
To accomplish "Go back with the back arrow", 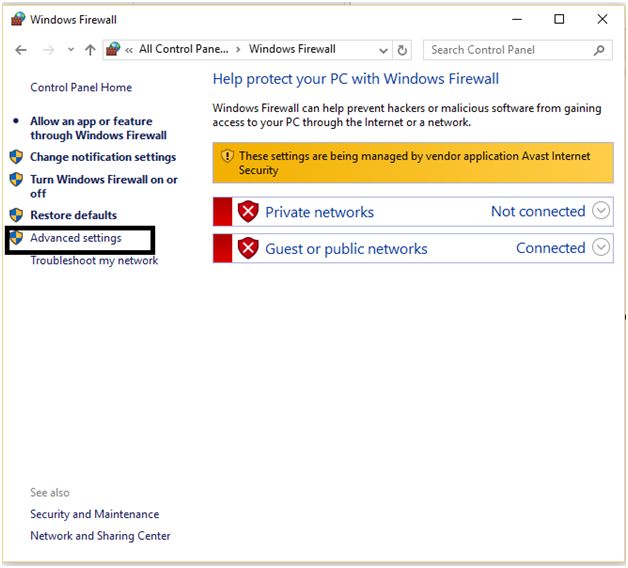I will click(x=21, y=50).
